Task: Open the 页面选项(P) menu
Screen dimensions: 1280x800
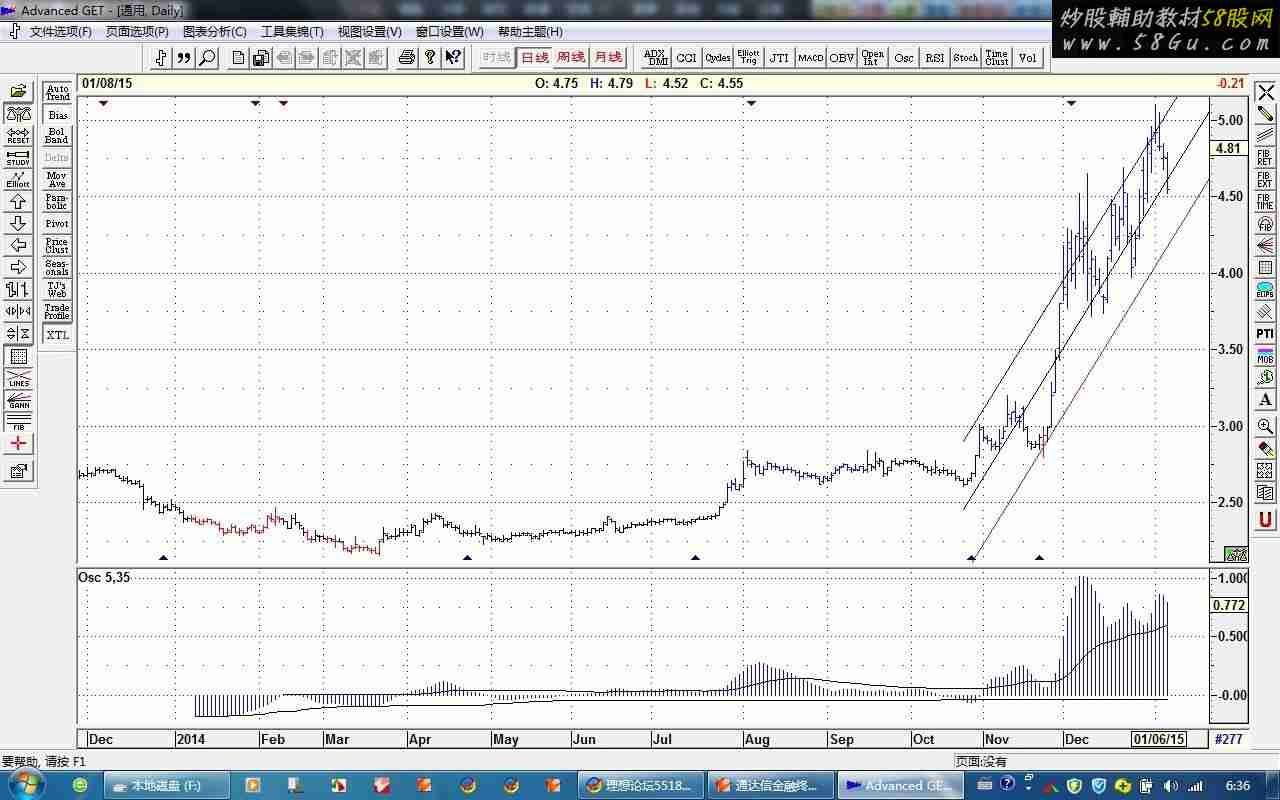Action: [x=138, y=32]
